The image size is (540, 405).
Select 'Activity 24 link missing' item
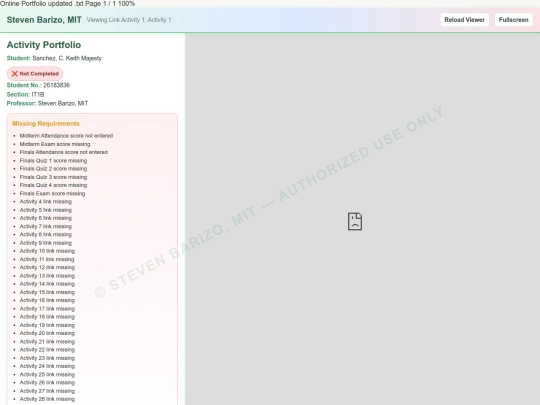tap(47, 366)
